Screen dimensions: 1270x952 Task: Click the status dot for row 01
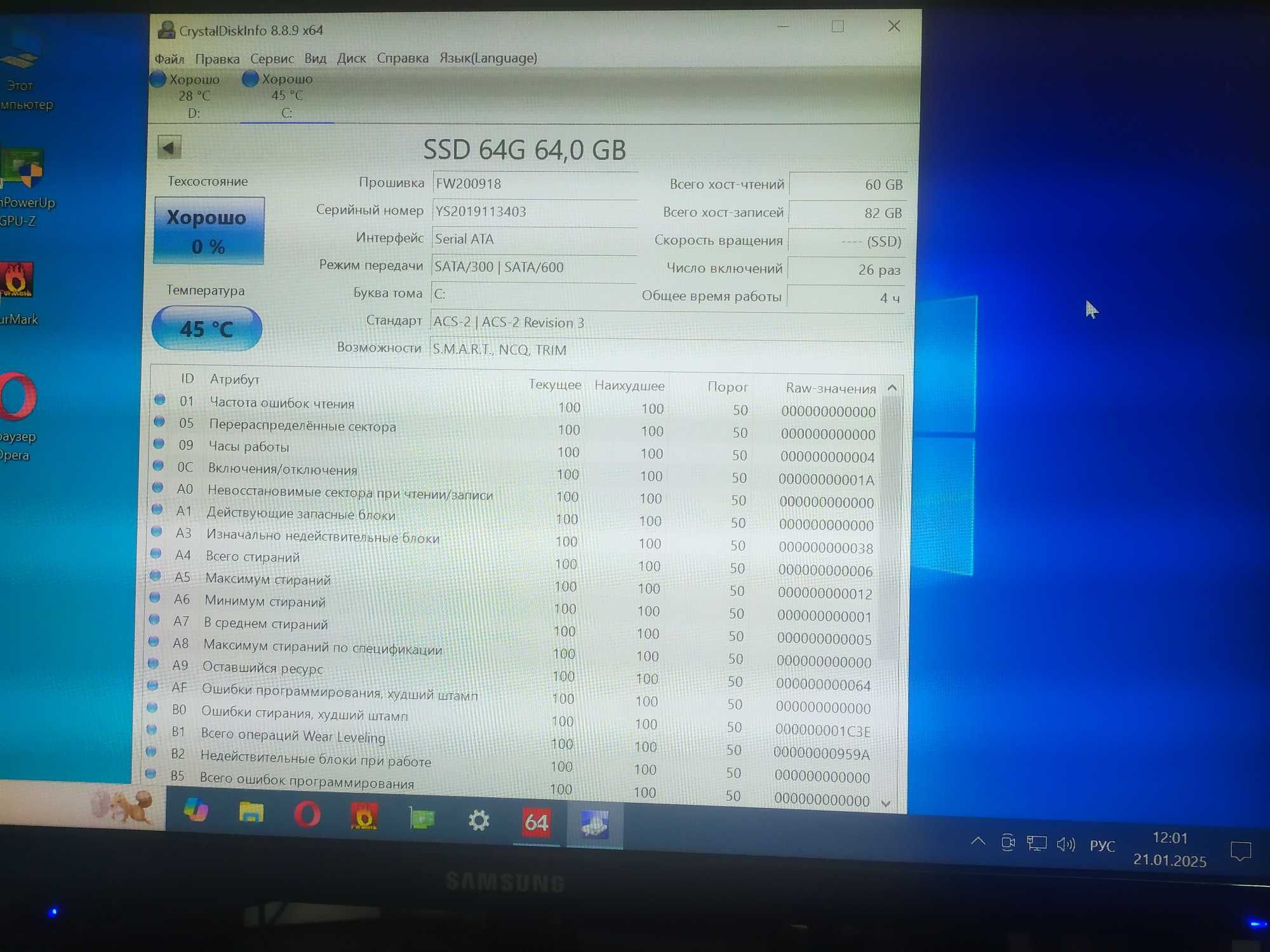pos(159,400)
